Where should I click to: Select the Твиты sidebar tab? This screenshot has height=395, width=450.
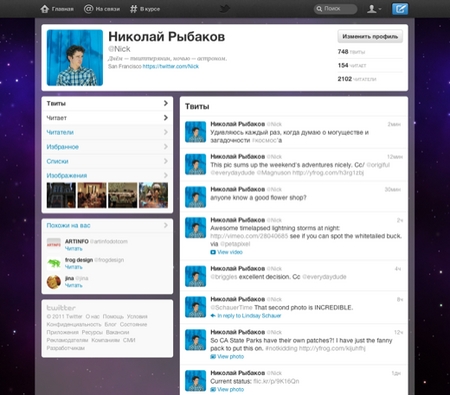point(107,104)
